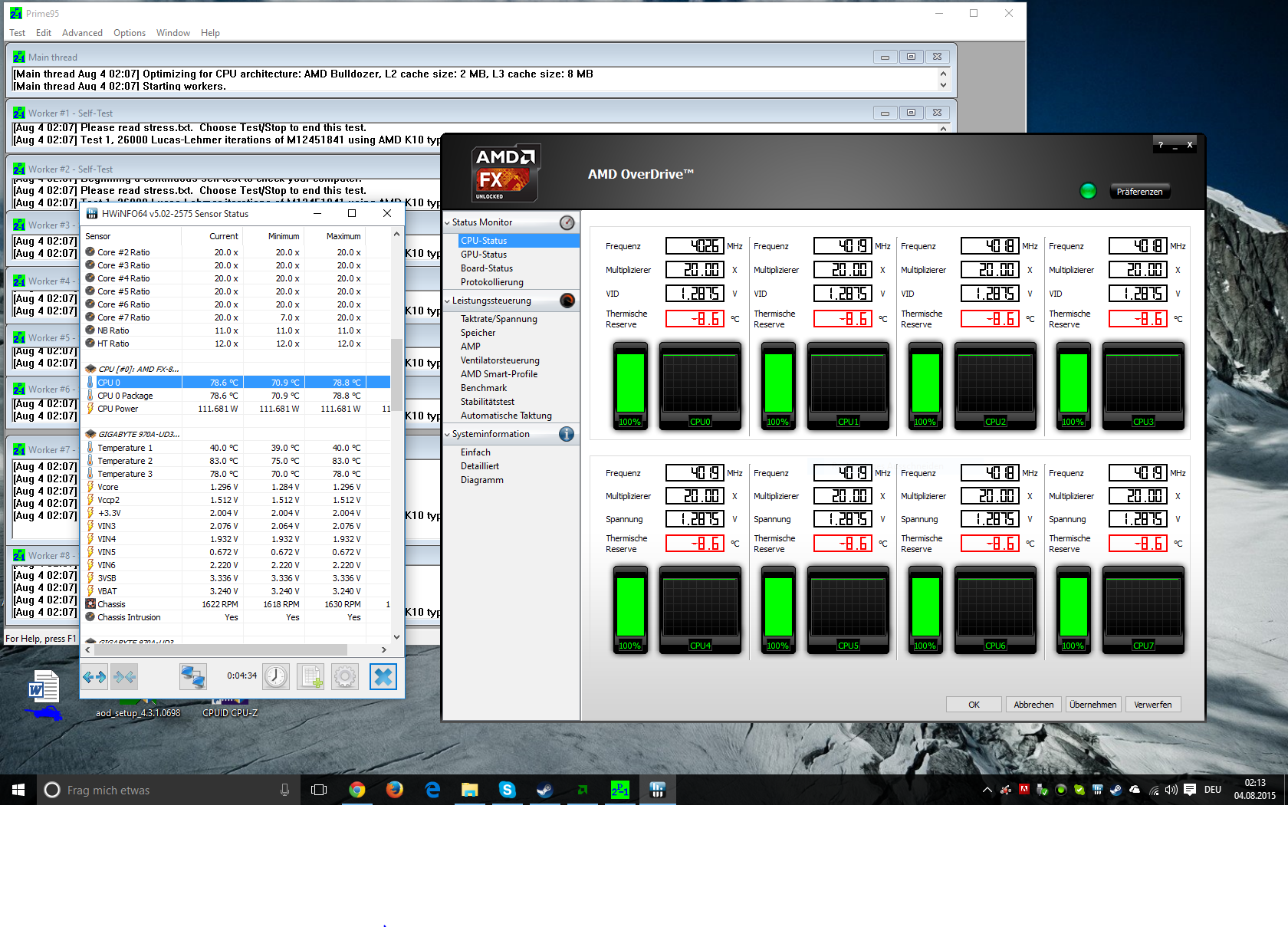Click the Maximum column header in HWiNFO

tap(343, 236)
